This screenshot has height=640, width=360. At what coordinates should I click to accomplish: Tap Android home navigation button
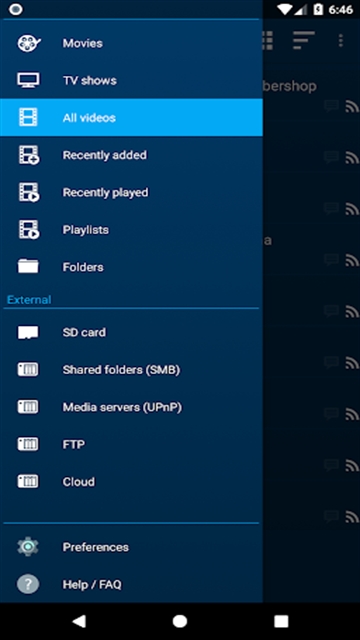click(180, 621)
